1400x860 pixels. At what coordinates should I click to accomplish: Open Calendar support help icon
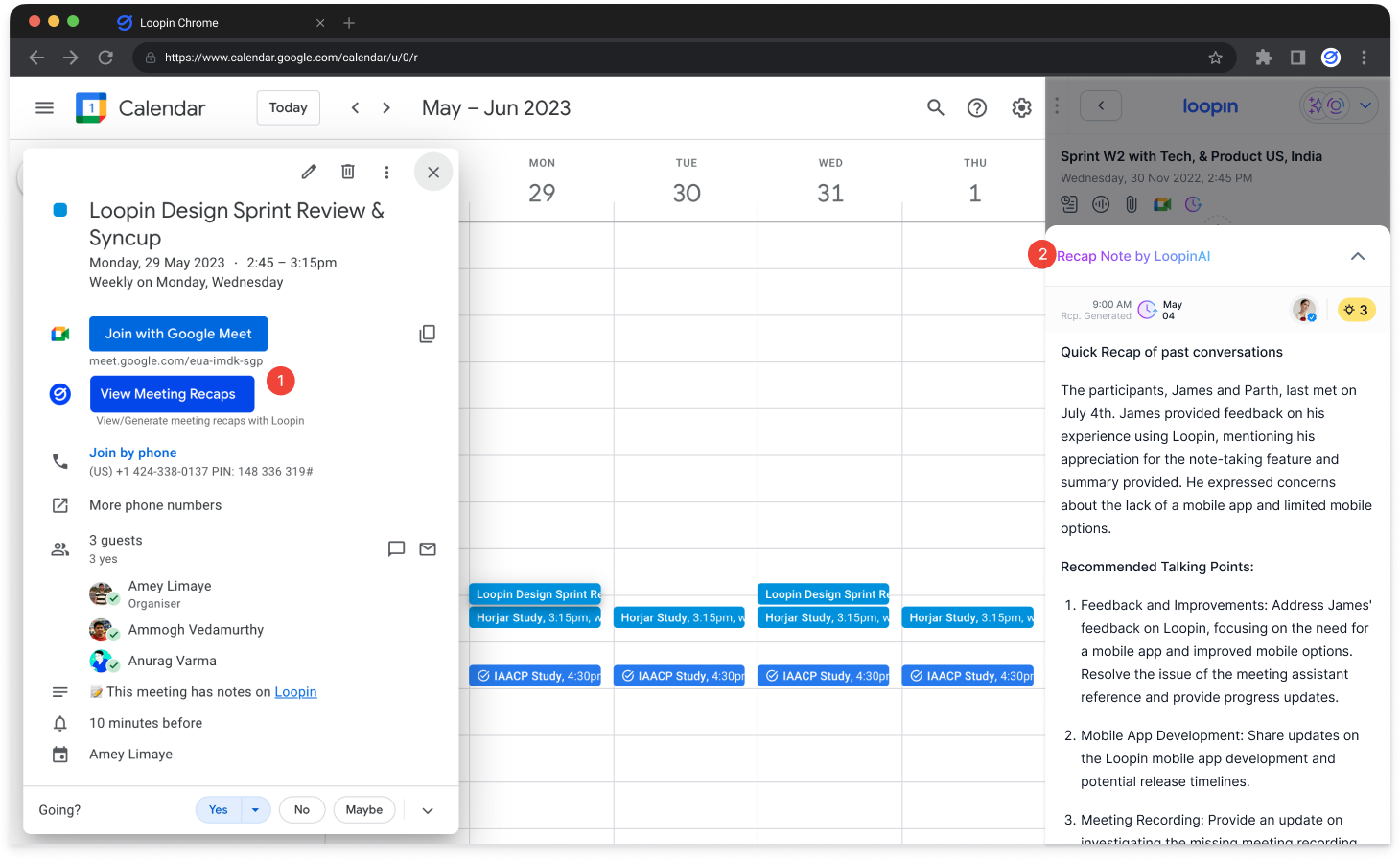point(977,108)
